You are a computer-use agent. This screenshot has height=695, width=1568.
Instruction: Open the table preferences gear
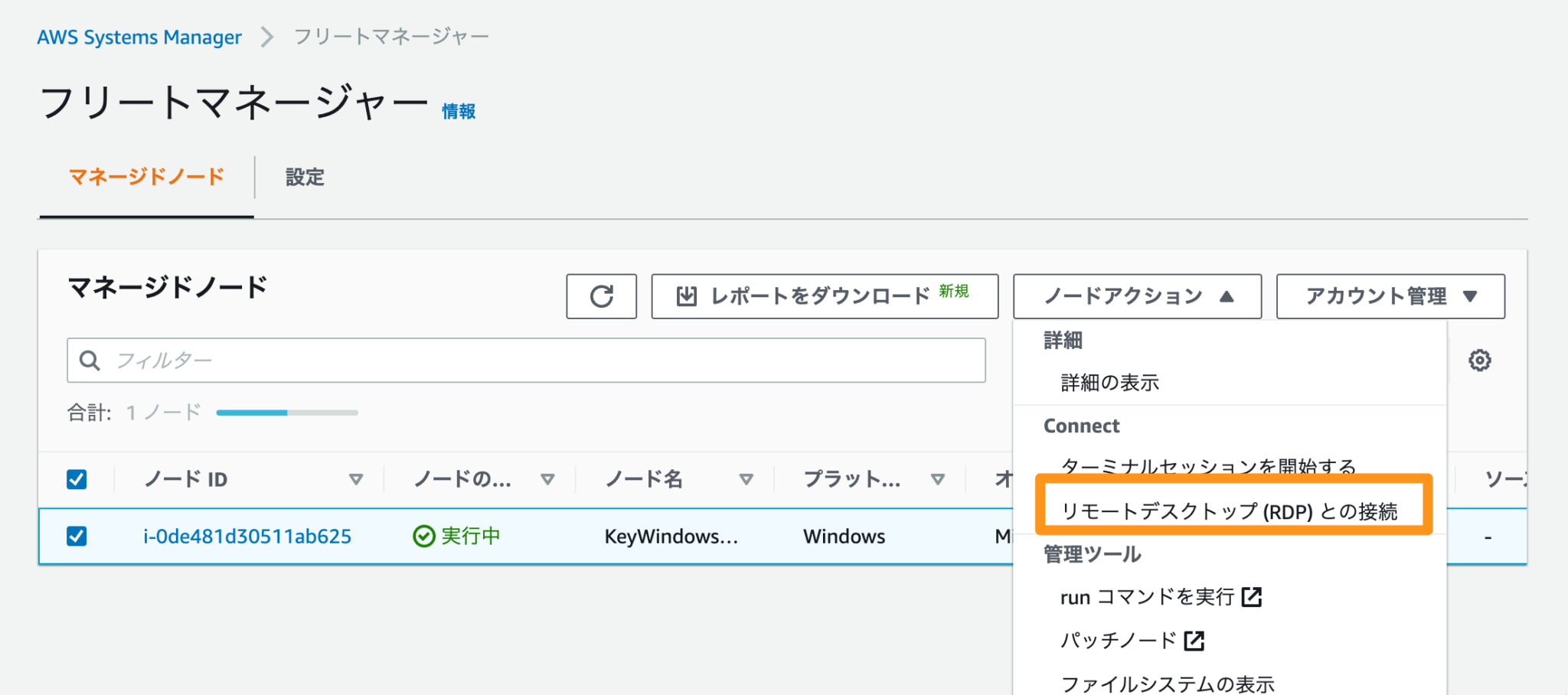tap(1479, 360)
